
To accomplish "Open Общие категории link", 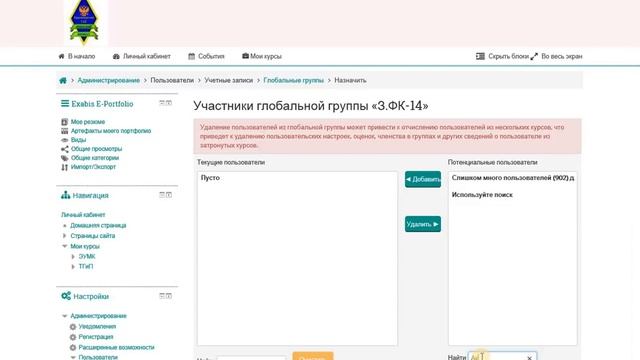I will pyautogui.click(x=95, y=158).
